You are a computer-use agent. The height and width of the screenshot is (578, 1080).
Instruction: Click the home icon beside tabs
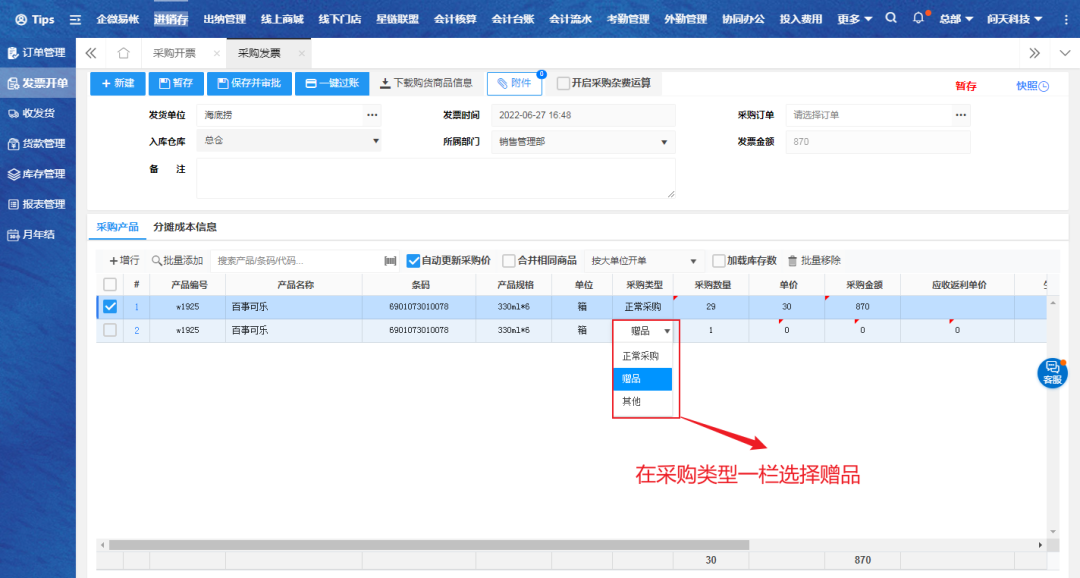pos(124,53)
